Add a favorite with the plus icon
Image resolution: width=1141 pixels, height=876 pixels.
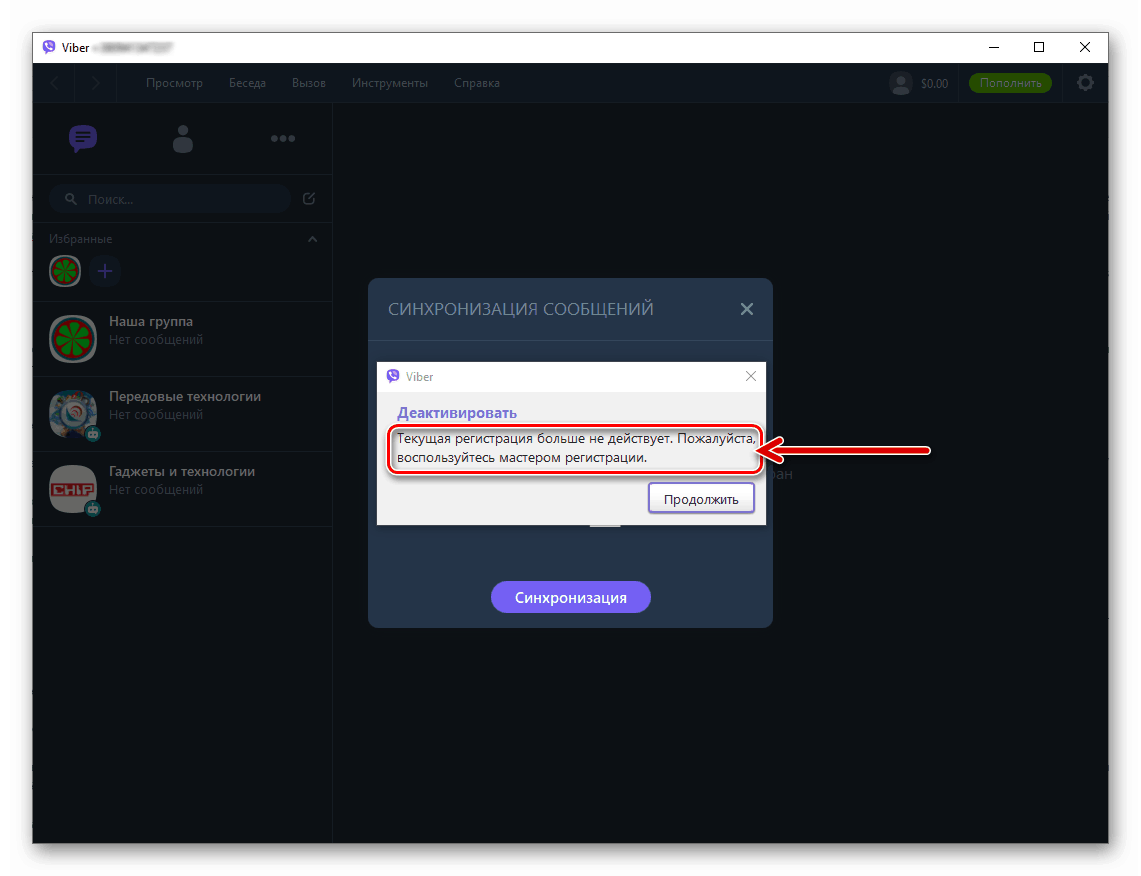[105, 271]
